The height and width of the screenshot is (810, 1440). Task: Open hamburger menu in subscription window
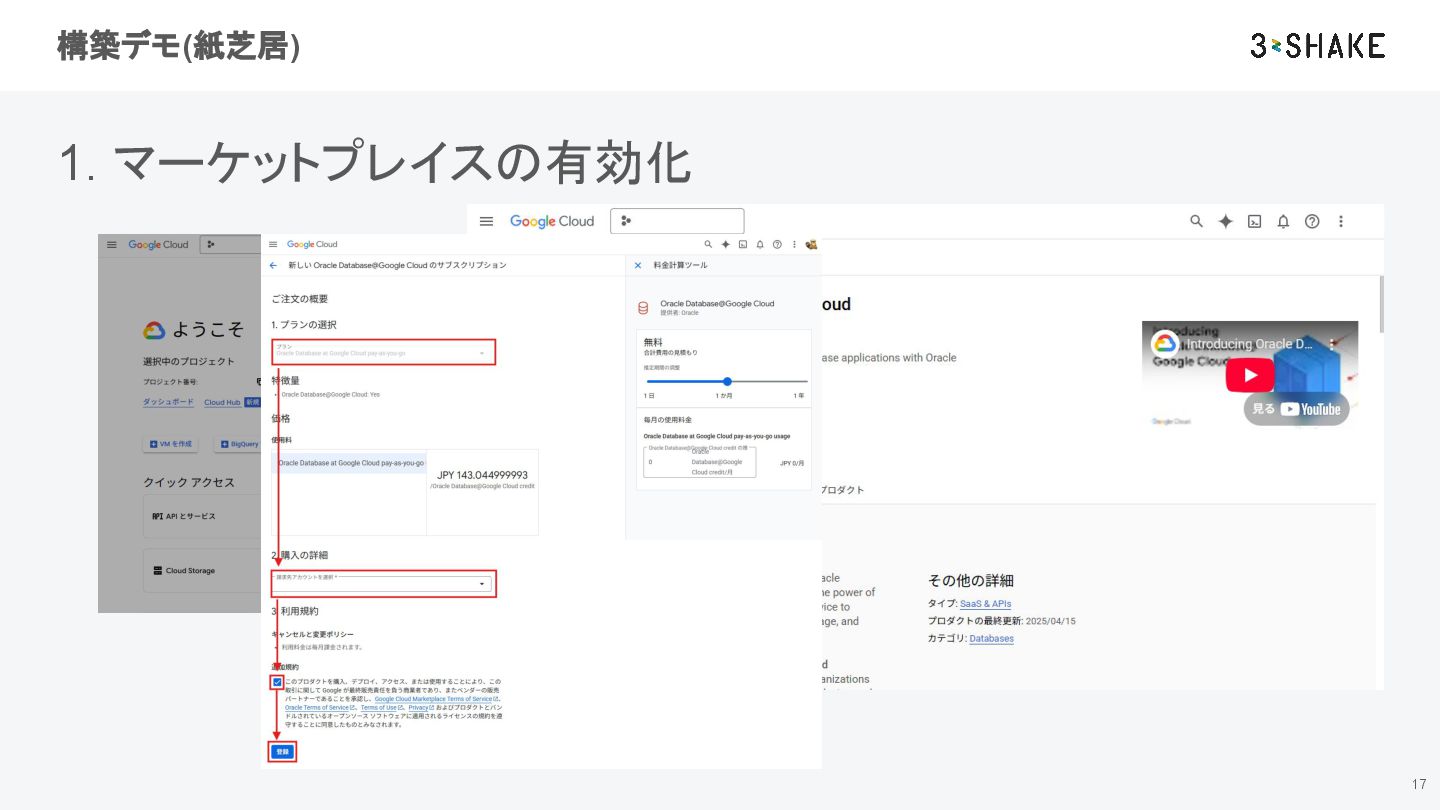pos(273,244)
